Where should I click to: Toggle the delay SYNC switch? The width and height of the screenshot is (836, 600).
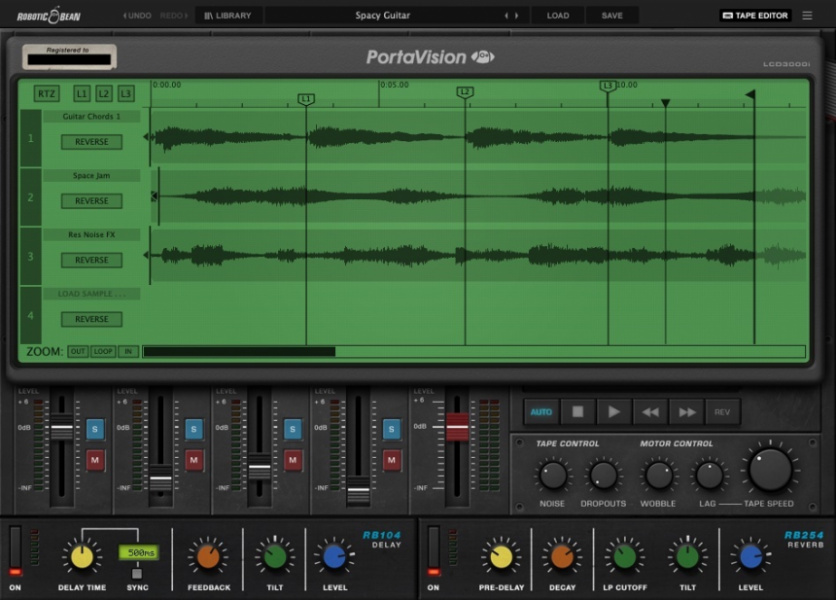pyautogui.click(x=137, y=573)
